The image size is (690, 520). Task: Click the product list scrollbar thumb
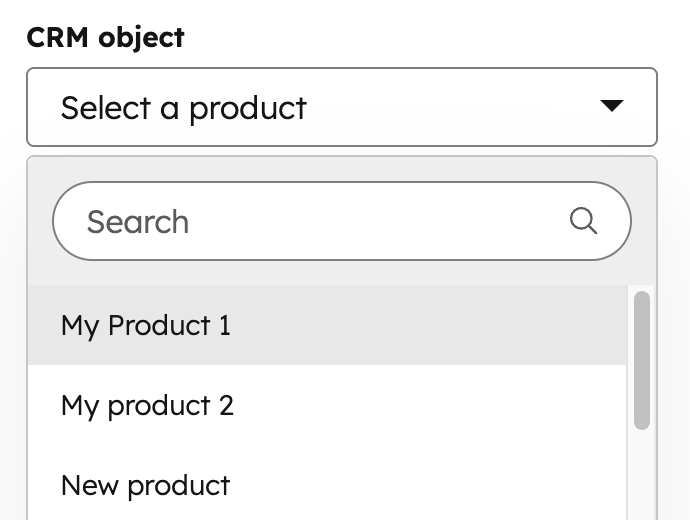(642, 360)
